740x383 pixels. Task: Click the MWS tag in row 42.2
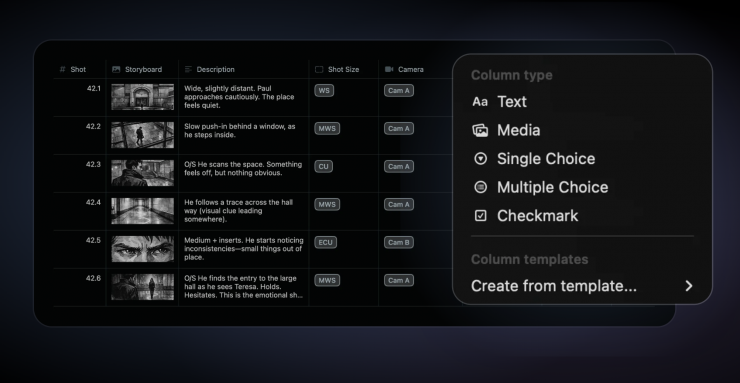[x=327, y=128]
